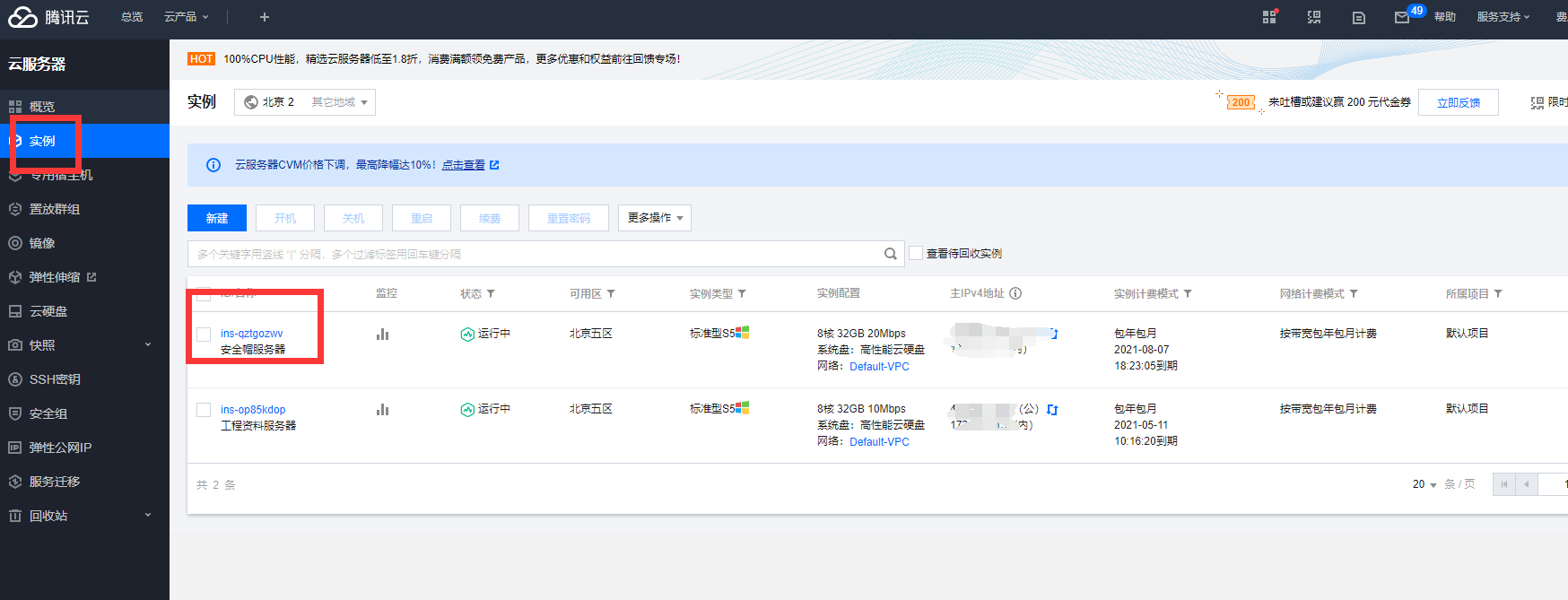Open instance ins-op85kdop link
Screen dimensions: 1568x600
[x=253, y=410]
